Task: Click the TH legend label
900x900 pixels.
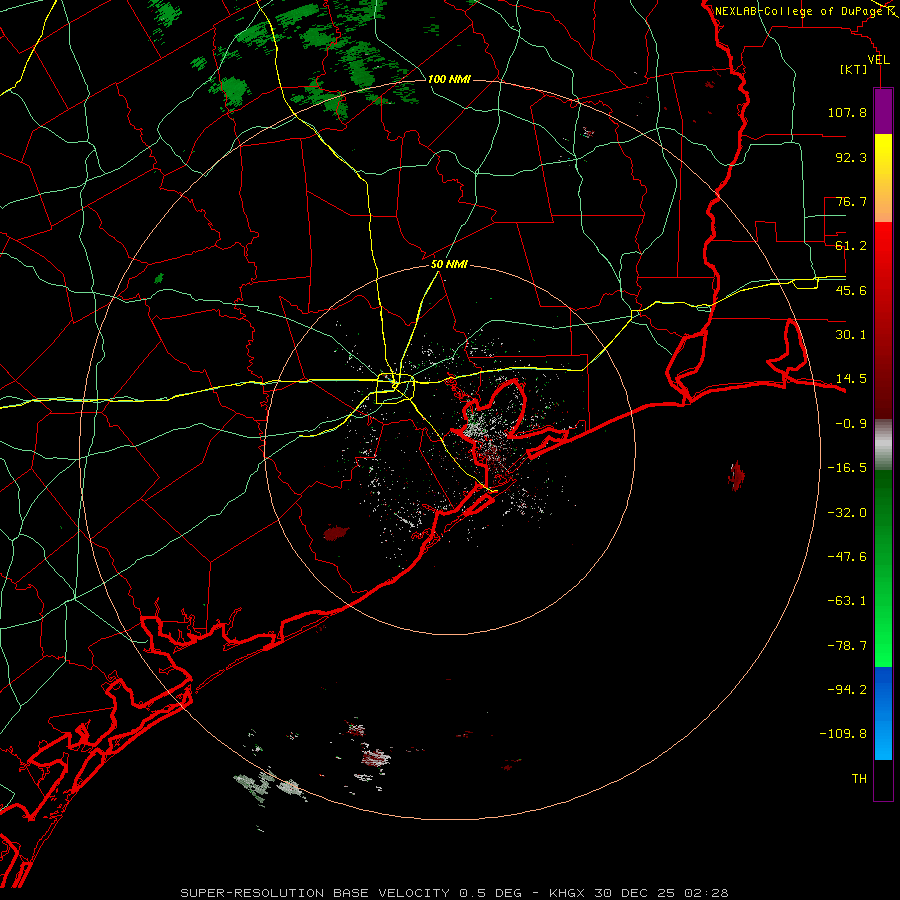Action: click(859, 779)
